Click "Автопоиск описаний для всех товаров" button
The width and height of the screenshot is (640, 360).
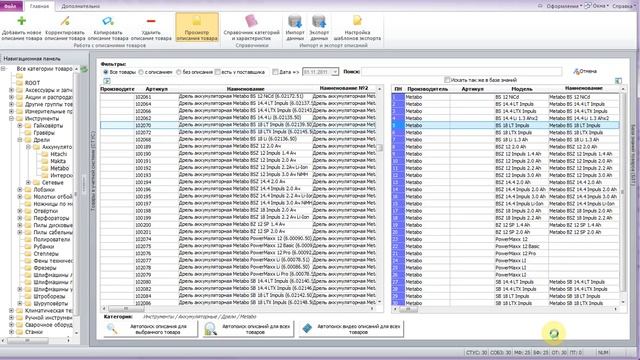(x=248, y=329)
